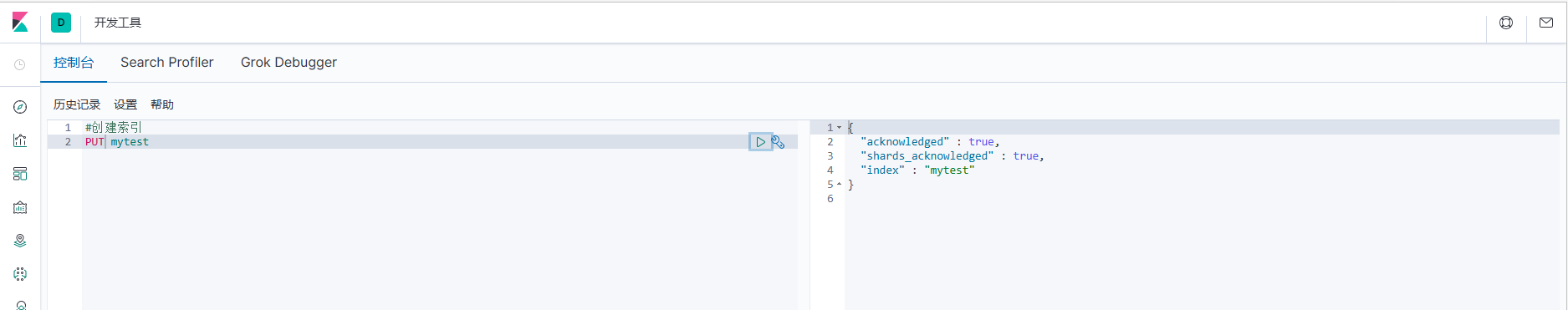Open Discover compass icon in sidebar

pos(20,107)
